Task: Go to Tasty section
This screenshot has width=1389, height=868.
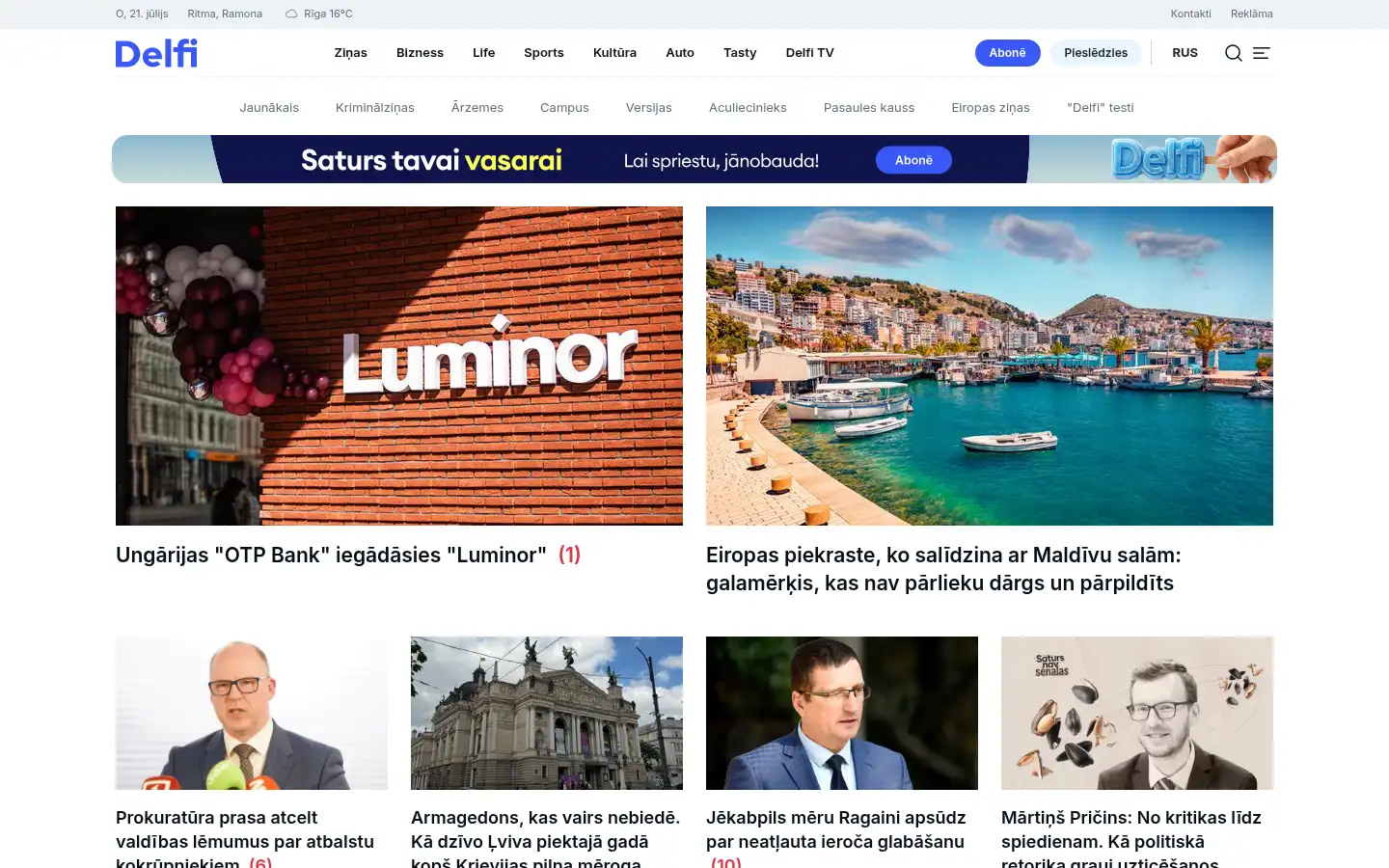Action: pyautogui.click(x=740, y=53)
